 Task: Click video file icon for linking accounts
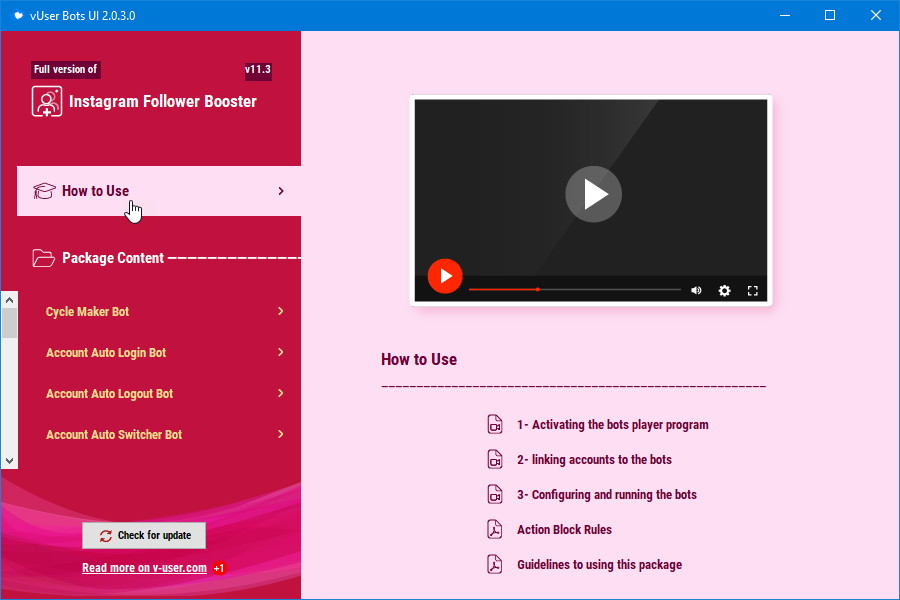pyautogui.click(x=495, y=459)
